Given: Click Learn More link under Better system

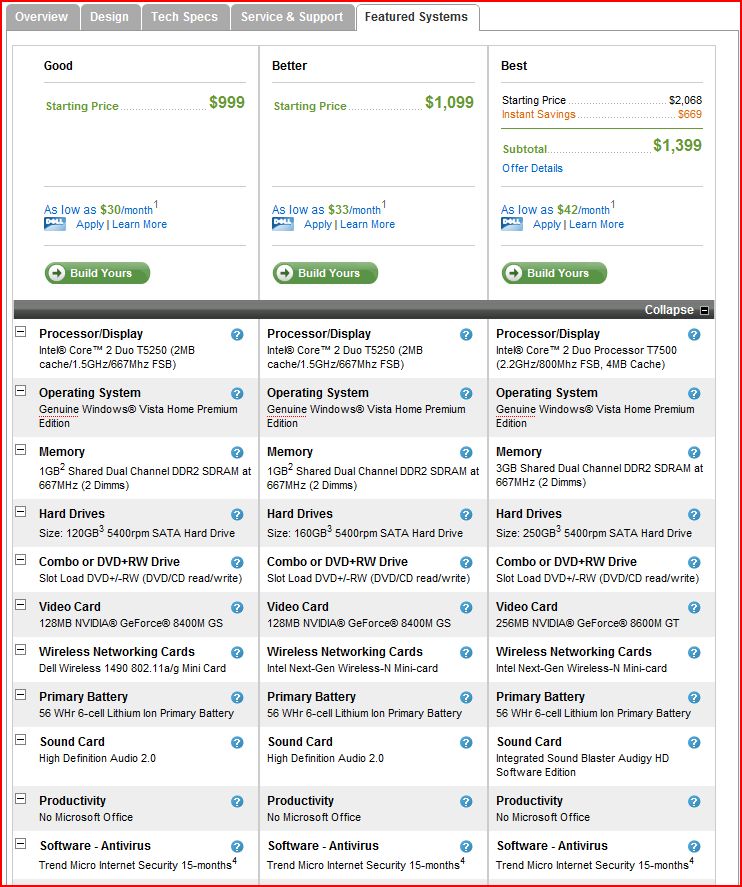Looking at the screenshot, I should [x=368, y=224].
